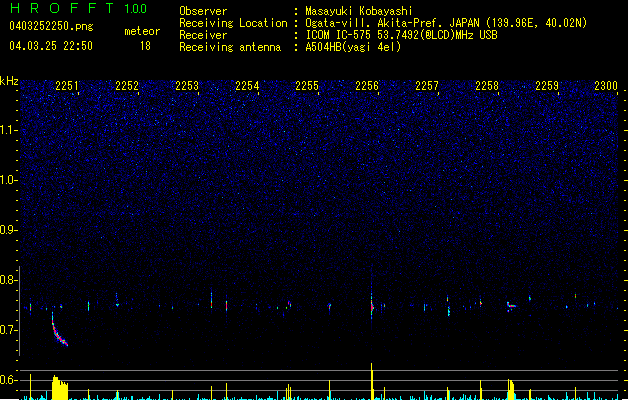629x400 pixels.
Task: Click the 2254 time axis marker
Action: [247, 85]
